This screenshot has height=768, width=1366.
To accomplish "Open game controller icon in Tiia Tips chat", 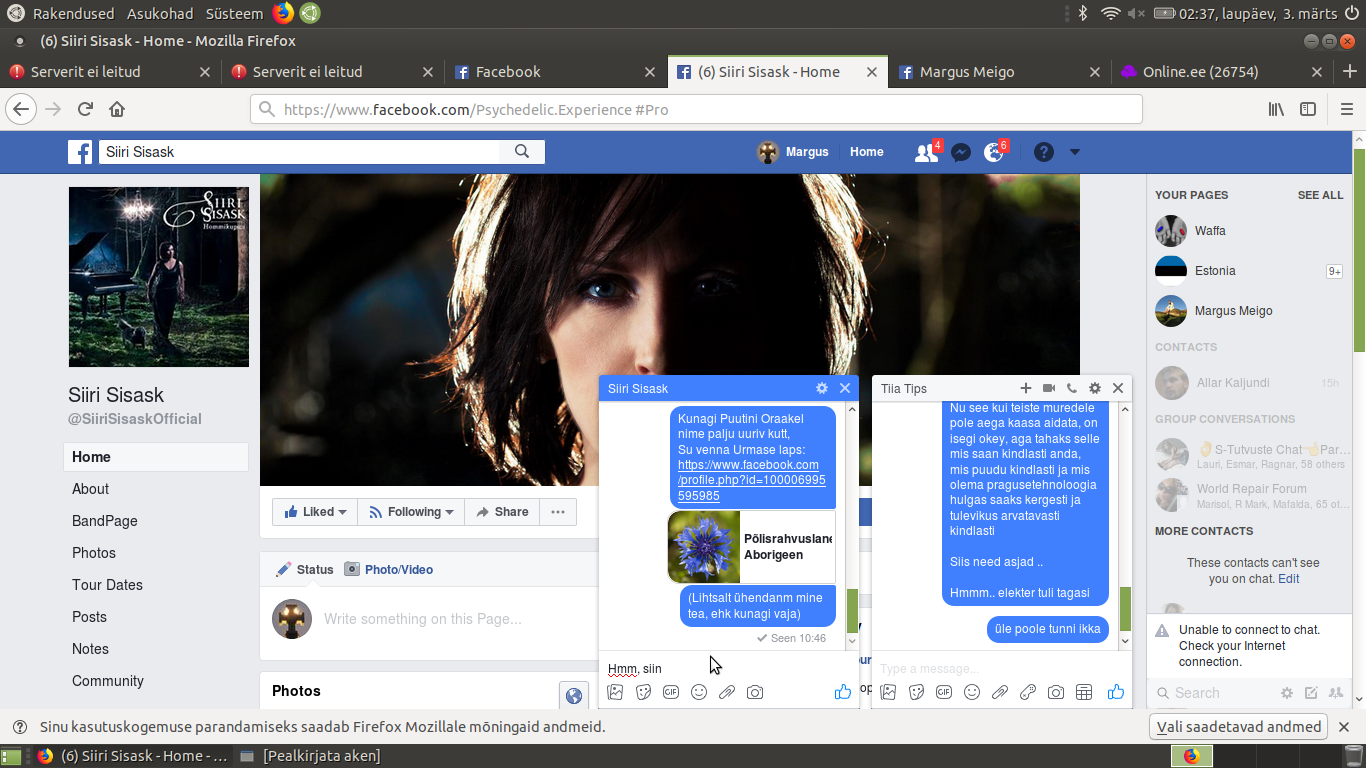I will tap(1027, 692).
